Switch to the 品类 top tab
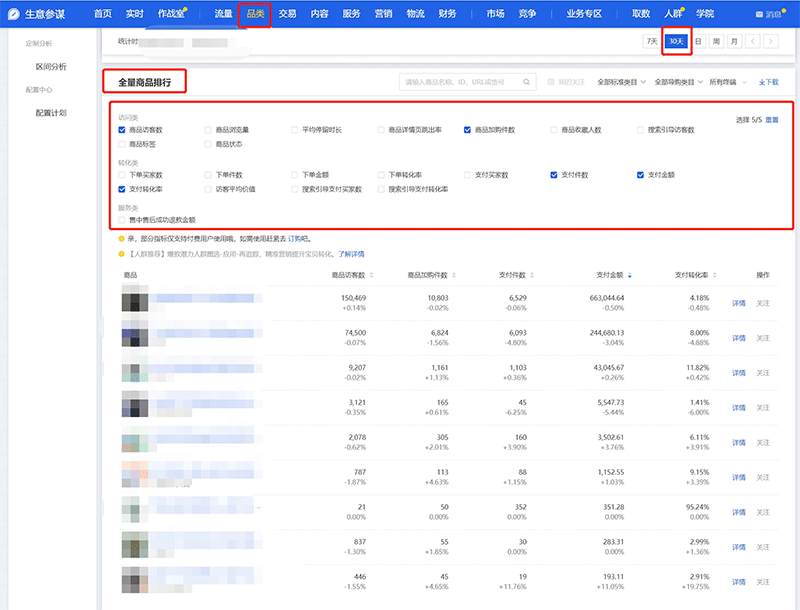Screen dimensions: 800x610 coord(255,14)
